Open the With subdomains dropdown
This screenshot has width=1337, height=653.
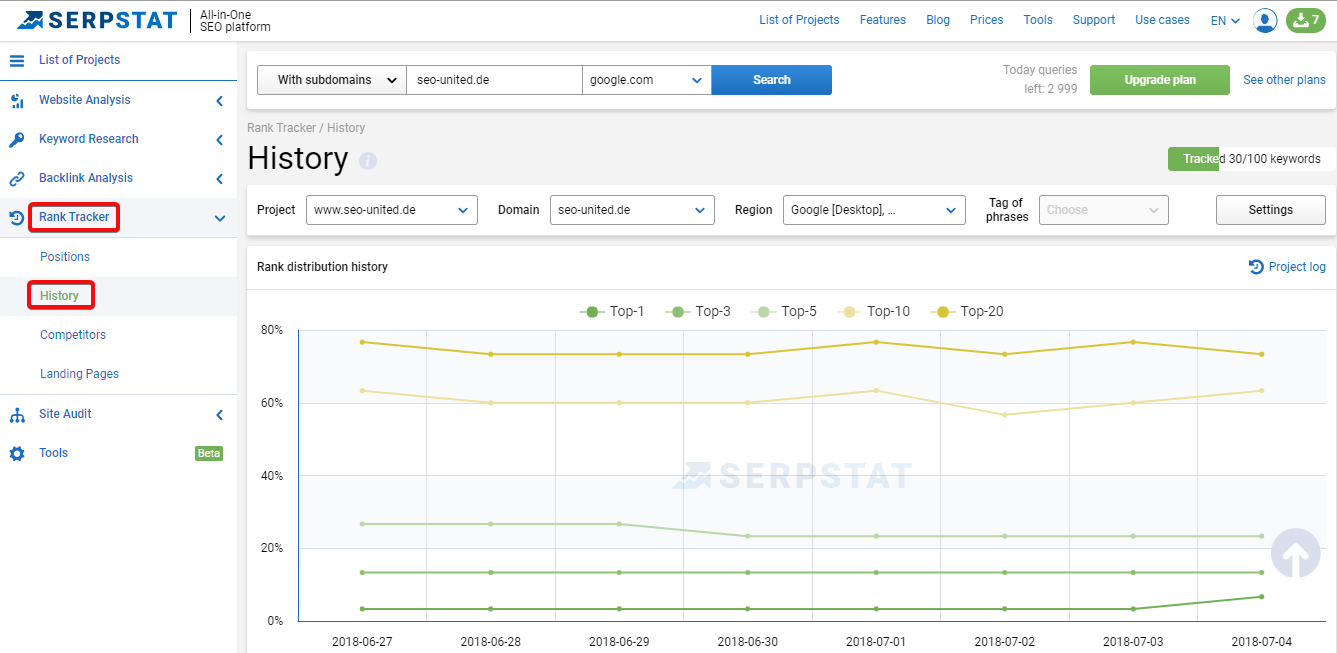(x=332, y=80)
